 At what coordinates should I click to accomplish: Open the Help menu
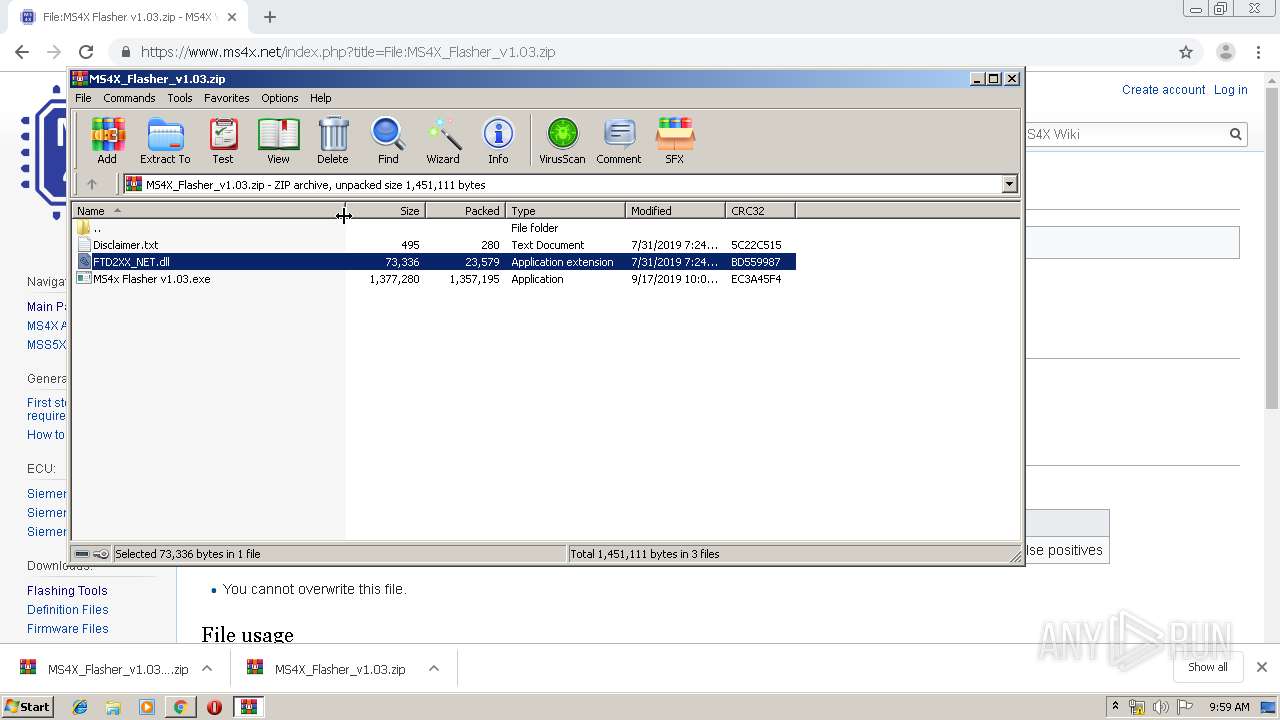(320, 98)
